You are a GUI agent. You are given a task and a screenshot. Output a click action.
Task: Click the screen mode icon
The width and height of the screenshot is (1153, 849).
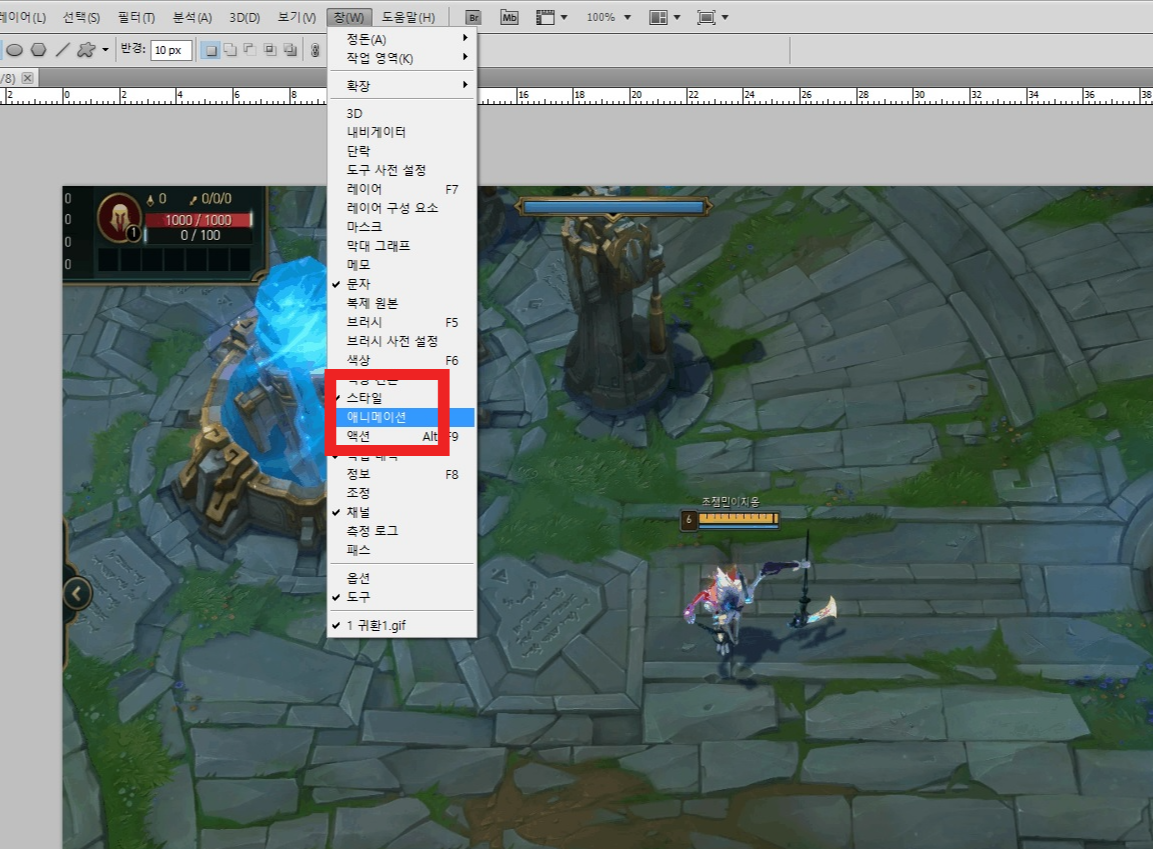706,17
